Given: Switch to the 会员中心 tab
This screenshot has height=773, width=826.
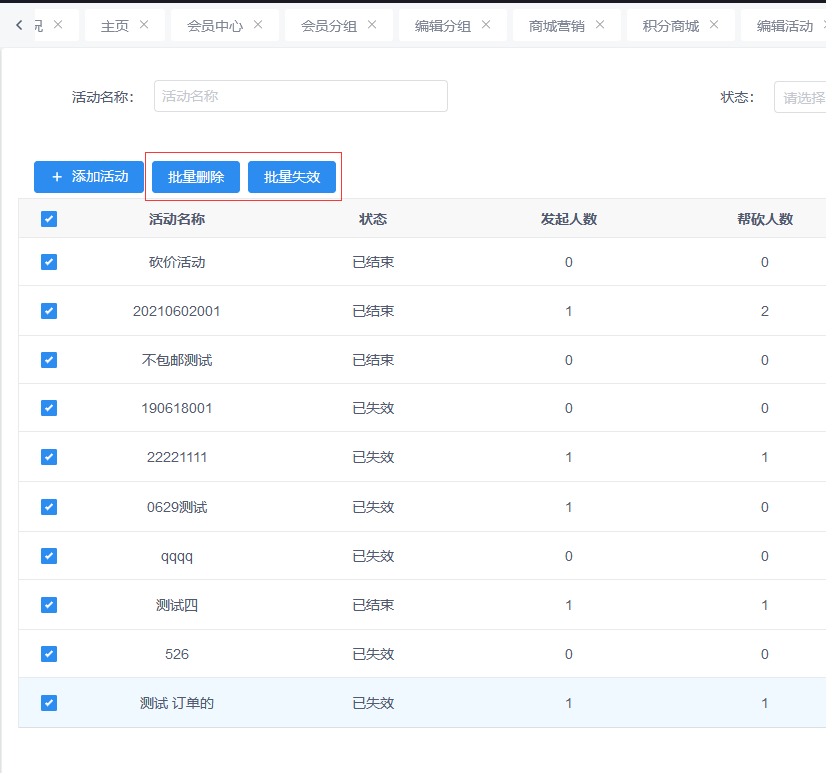Looking at the screenshot, I should (214, 26).
